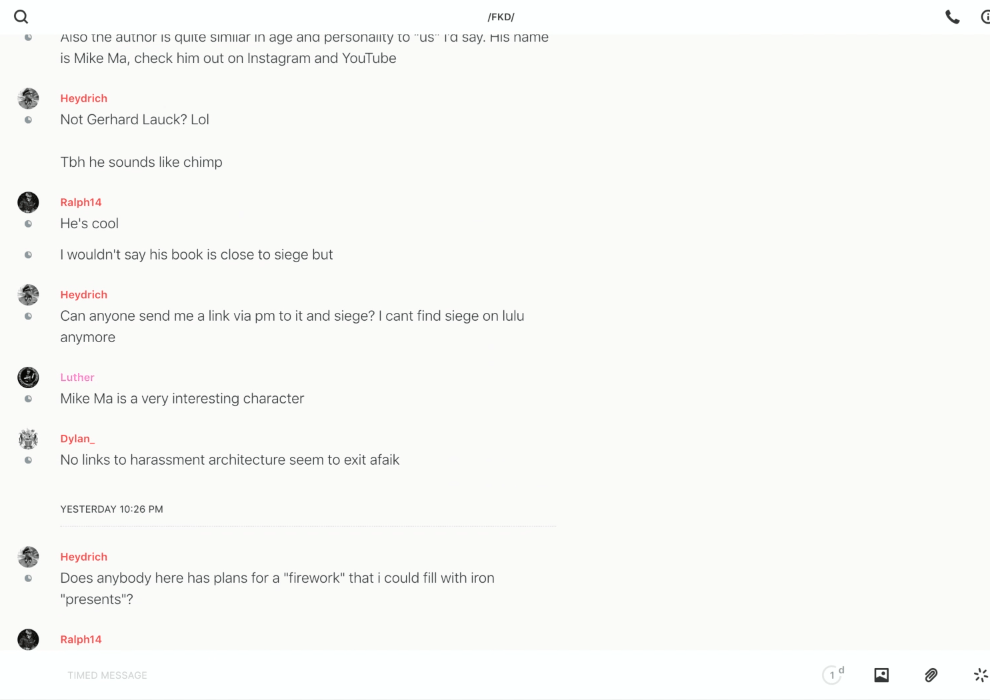The width and height of the screenshot is (990, 700).
Task: Open Dylan_'s avatar picture
Action: [x=28, y=439]
